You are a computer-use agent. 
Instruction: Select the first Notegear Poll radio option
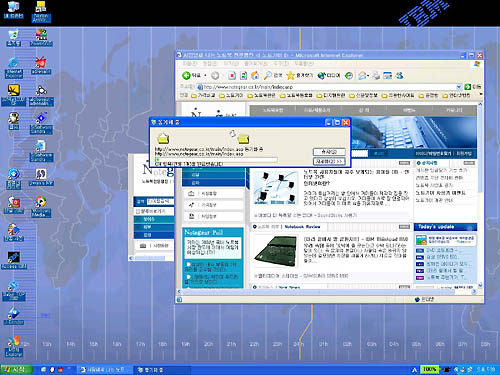click(x=188, y=265)
